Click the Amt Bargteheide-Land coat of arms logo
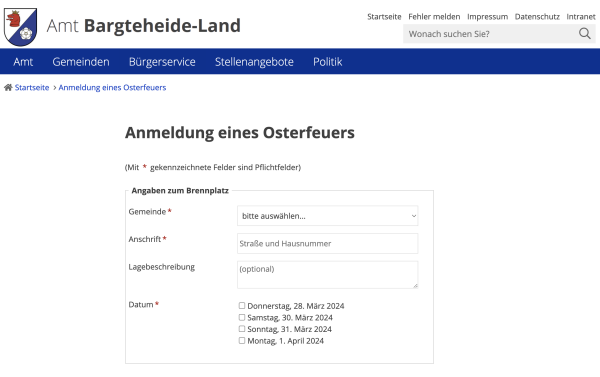The image size is (600, 377). click(20, 27)
